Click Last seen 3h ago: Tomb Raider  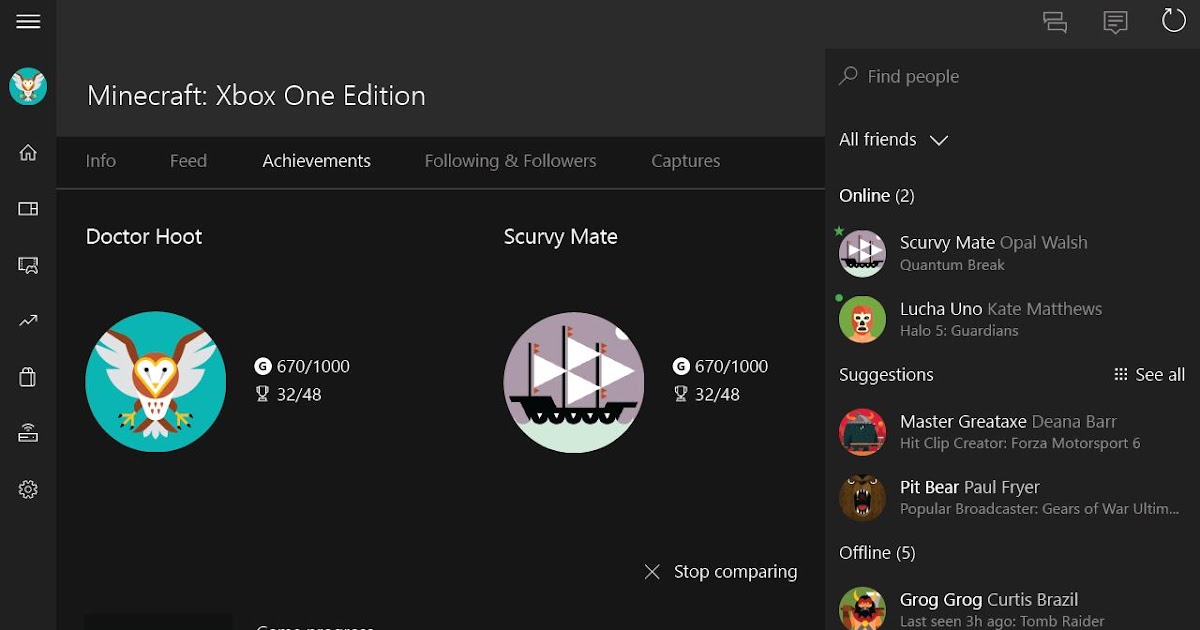[1002, 622]
